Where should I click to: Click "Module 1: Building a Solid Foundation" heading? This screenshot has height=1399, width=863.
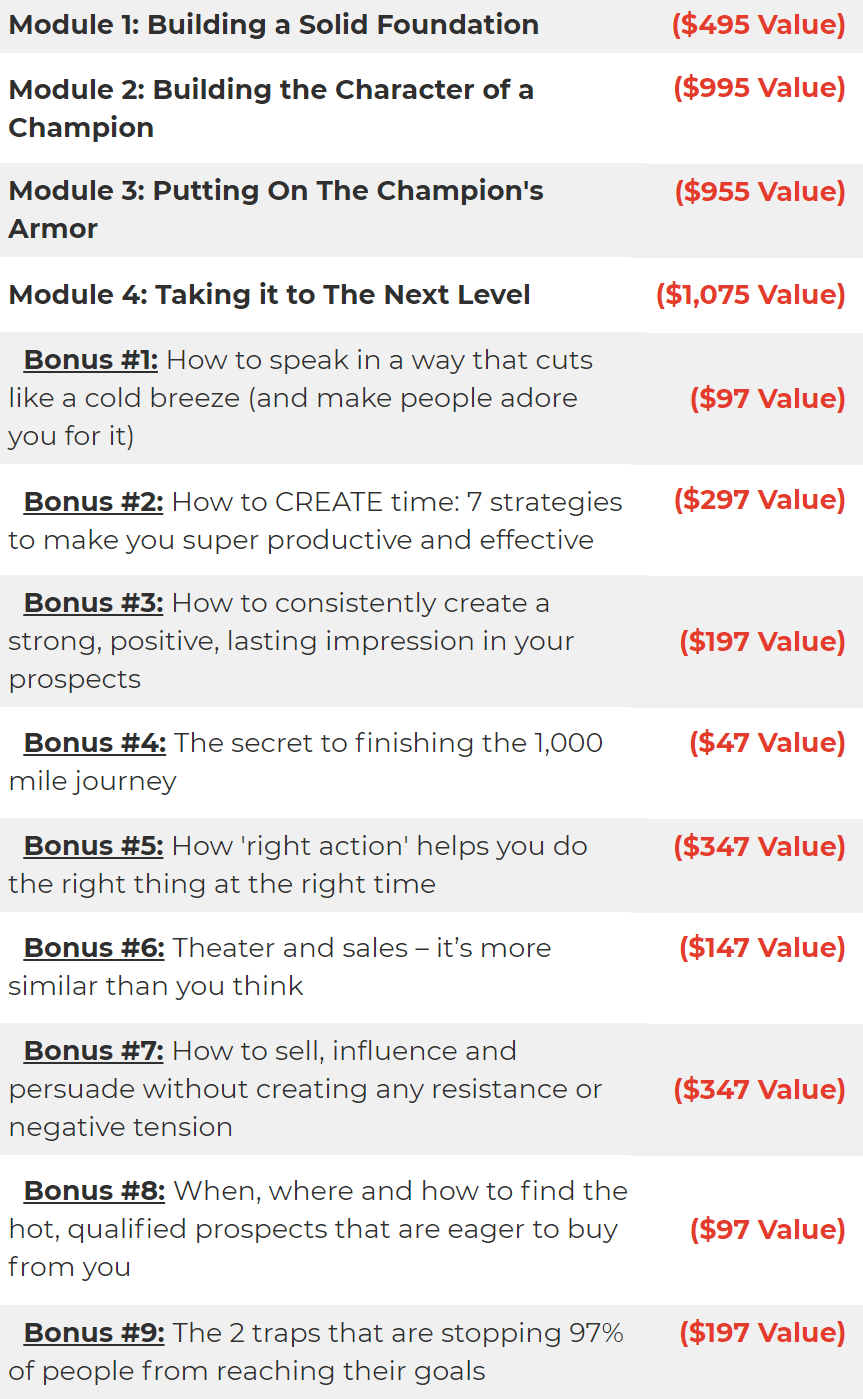pos(273,25)
